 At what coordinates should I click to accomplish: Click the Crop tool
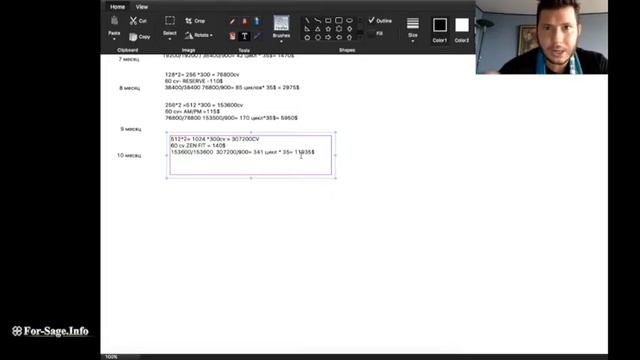[195, 21]
